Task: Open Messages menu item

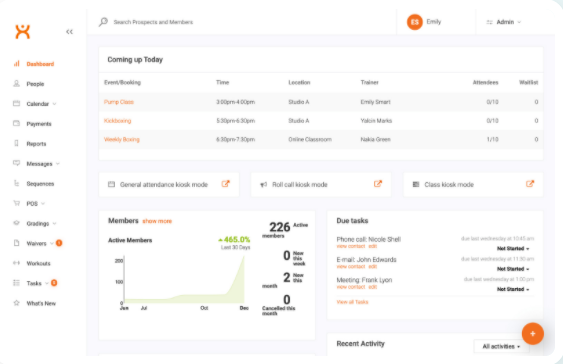Action: click(x=39, y=164)
